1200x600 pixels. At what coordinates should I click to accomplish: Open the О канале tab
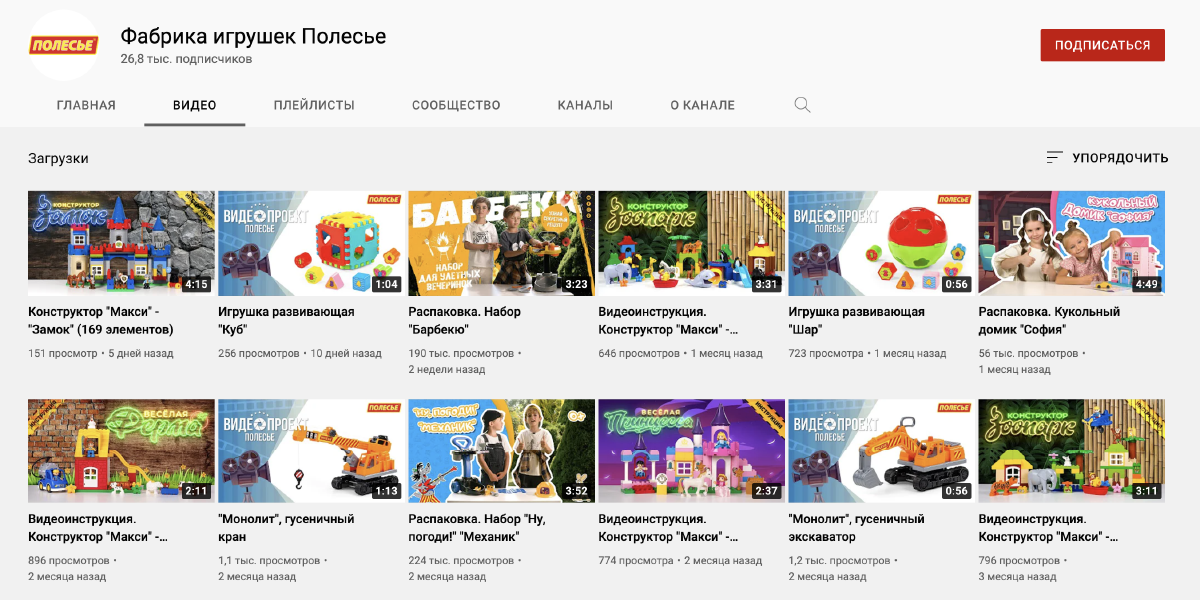[x=702, y=105]
